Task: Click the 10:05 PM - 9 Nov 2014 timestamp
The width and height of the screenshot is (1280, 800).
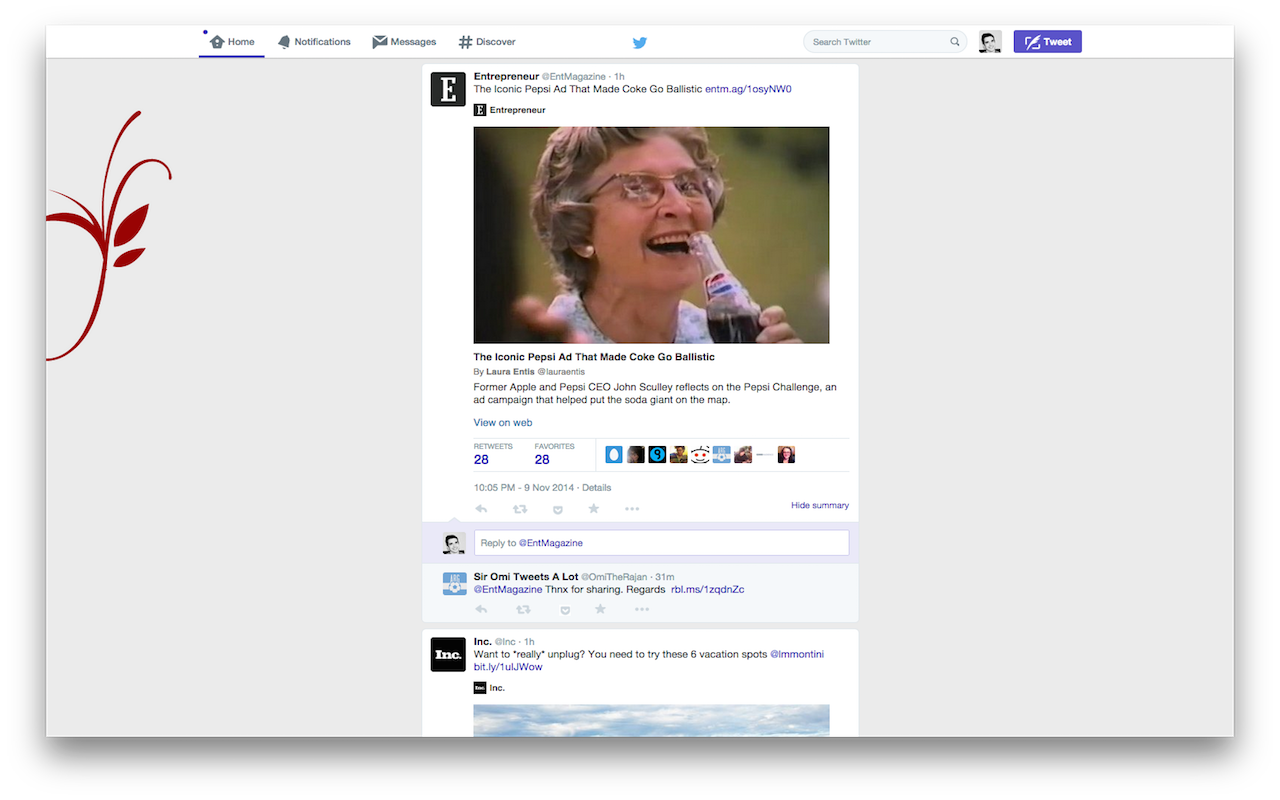Action: click(x=524, y=488)
